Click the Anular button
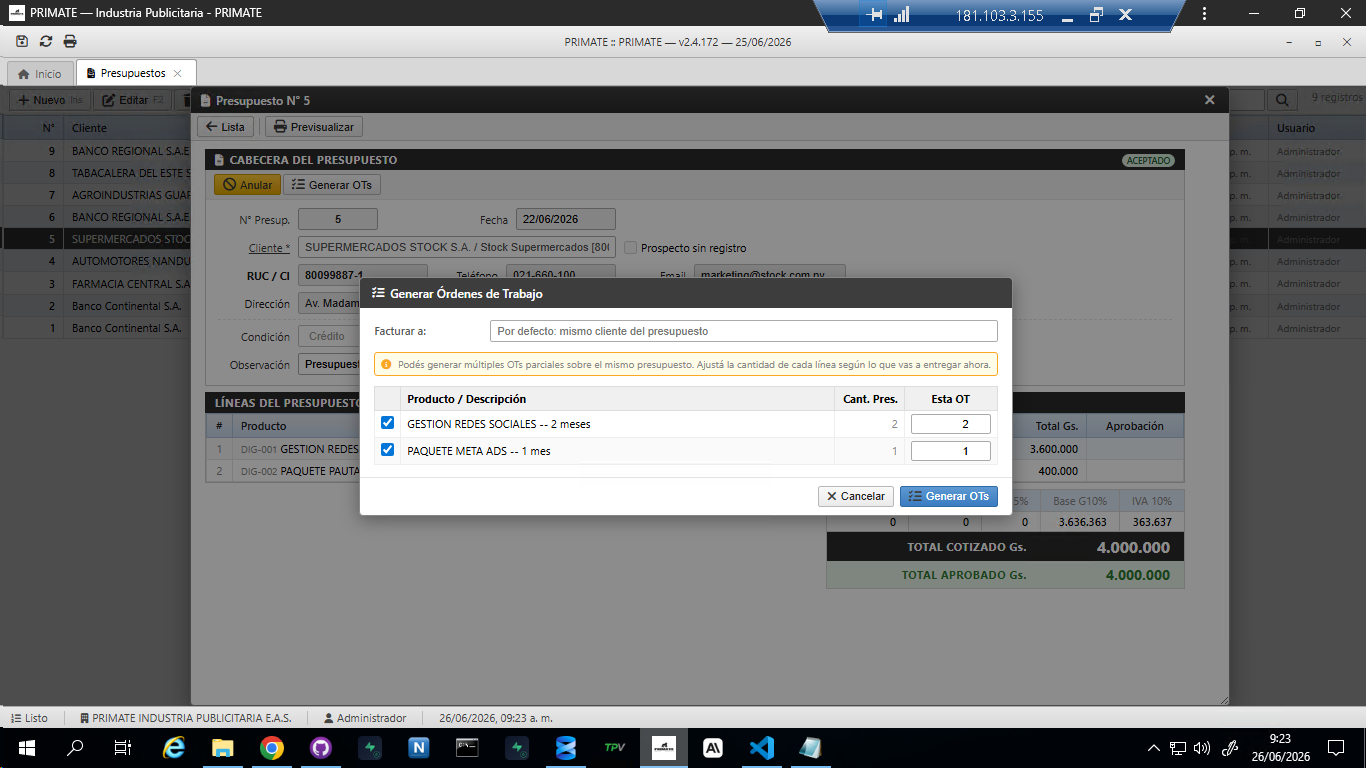Screen dimensions: 1366x768 [247, 185]
